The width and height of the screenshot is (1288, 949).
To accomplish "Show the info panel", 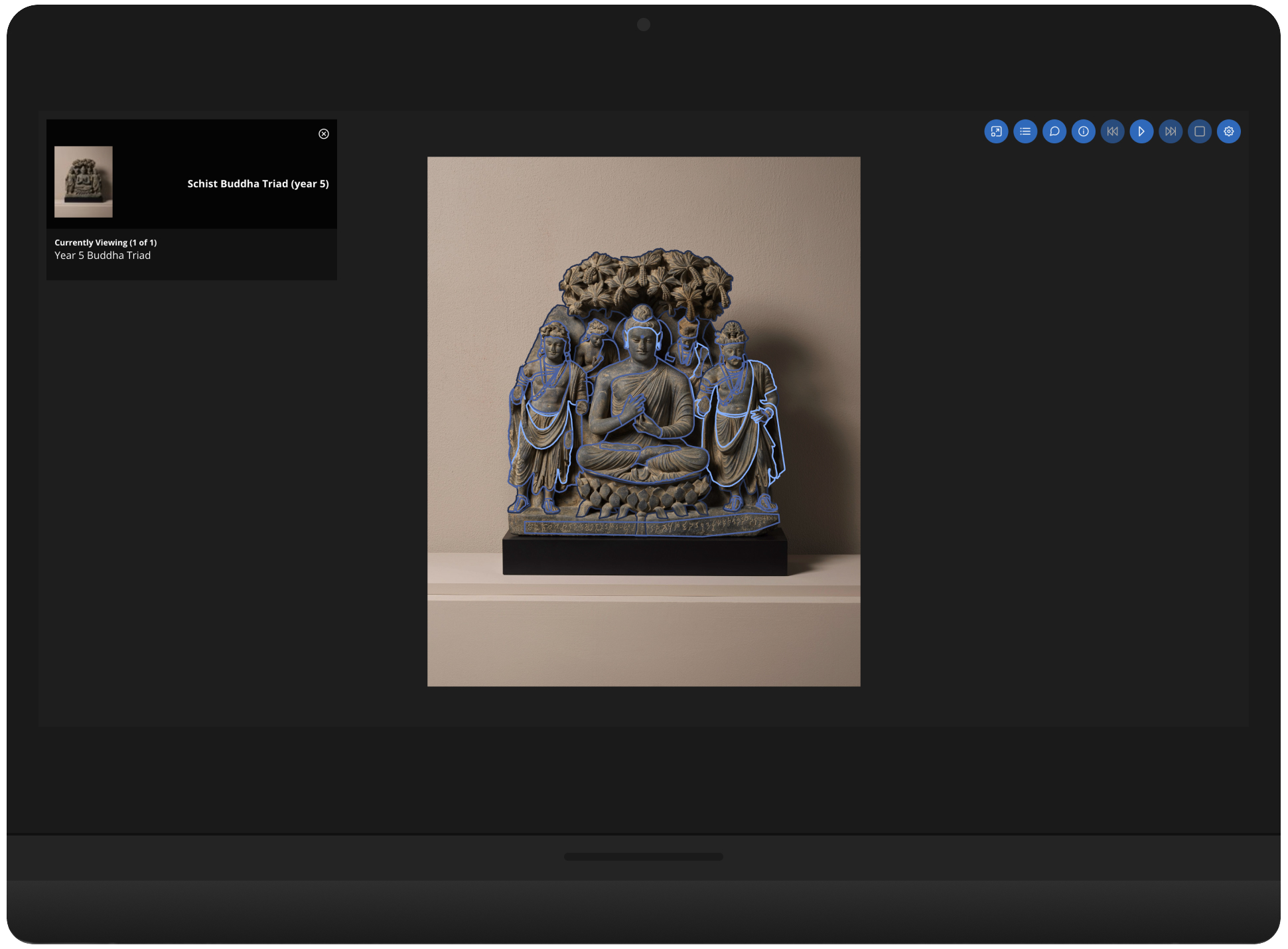I will click(1084, 131).
